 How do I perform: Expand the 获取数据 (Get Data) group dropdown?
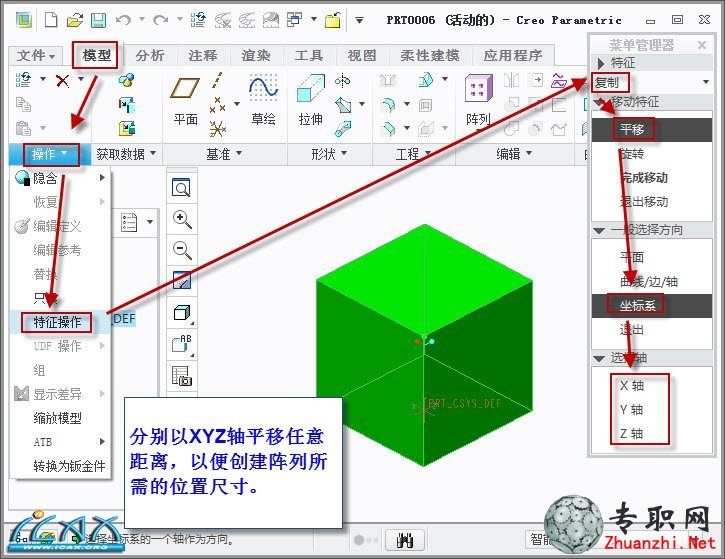(x=126, y=154)
